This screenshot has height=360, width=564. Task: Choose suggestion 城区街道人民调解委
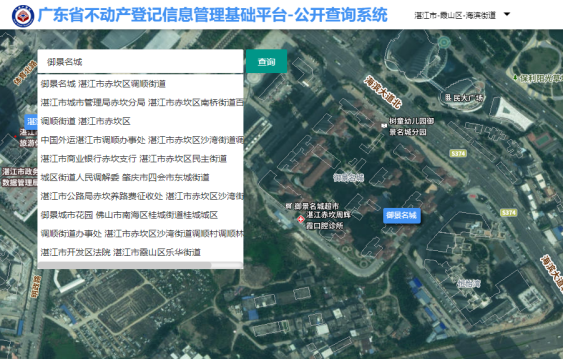pos(140,177)
